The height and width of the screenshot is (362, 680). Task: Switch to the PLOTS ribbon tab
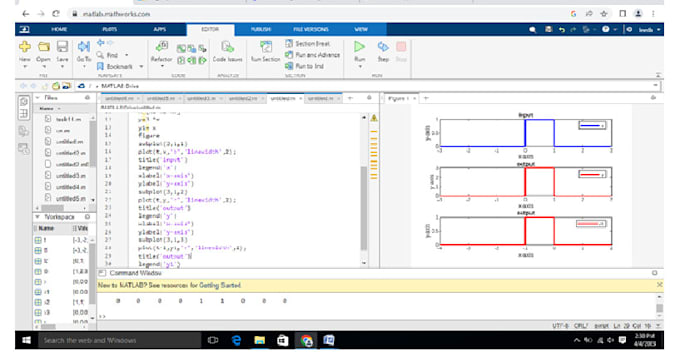tap(110, 29)
